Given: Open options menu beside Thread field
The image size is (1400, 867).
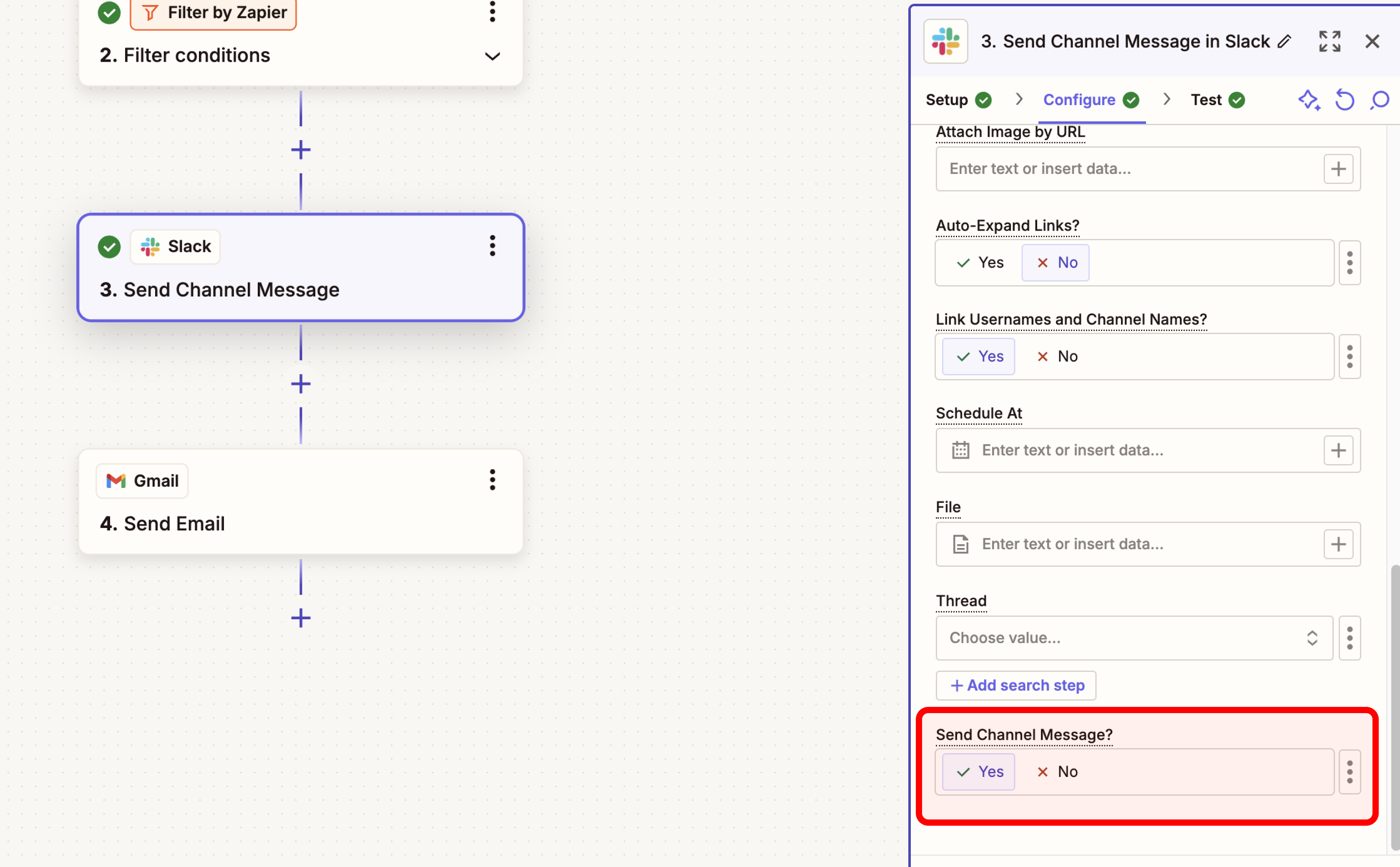Looking at the screenshot, I should 1350,638.
